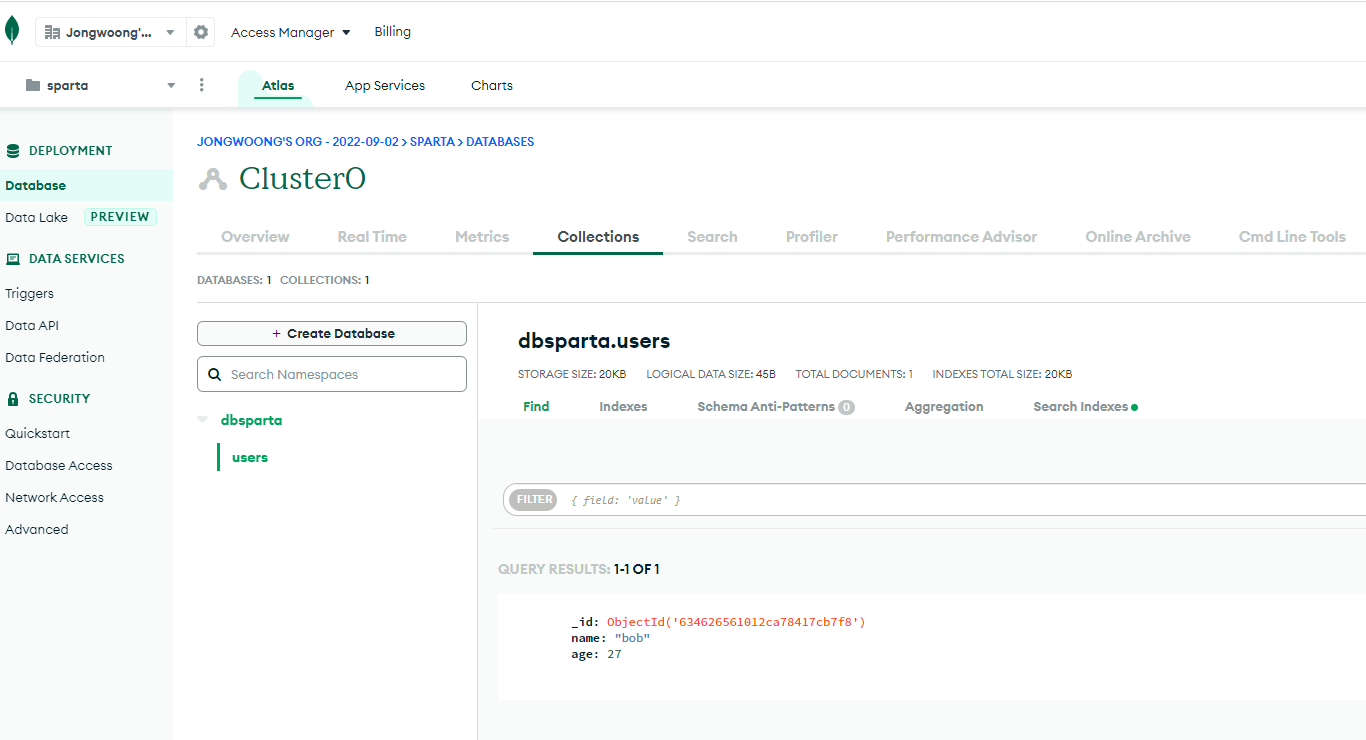1366x740 pixels.
Task: Open Quickstart in the sidebar
Action: (37, 434)
